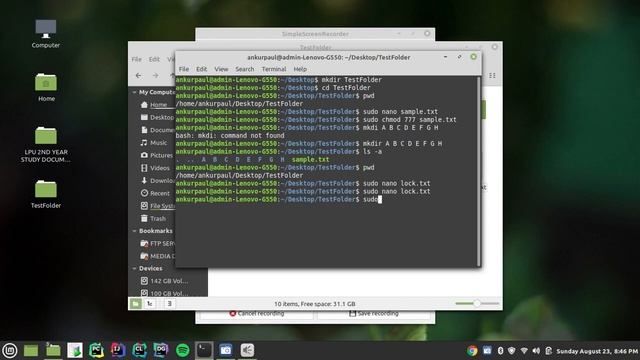
Task: Open the terminal View menu
Action: point(221,69)
